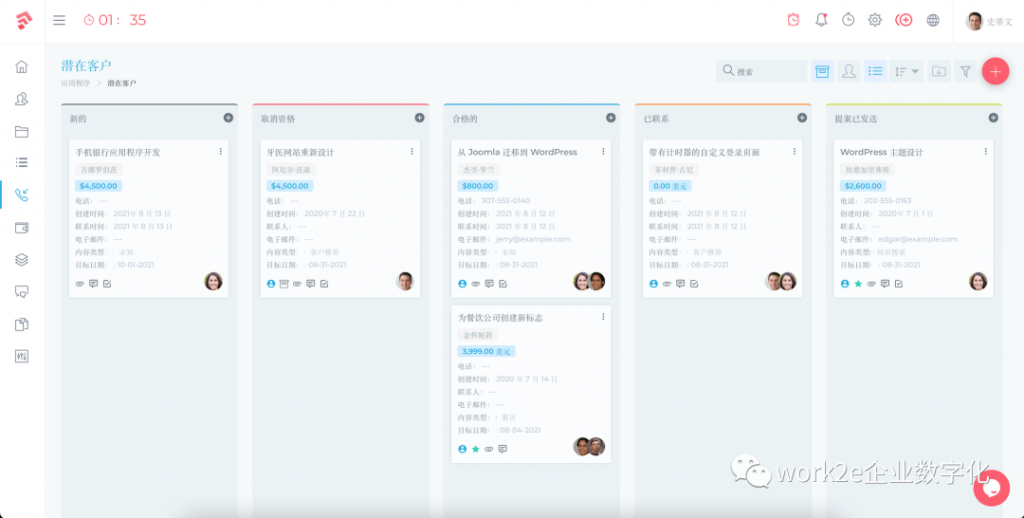This screenshot has width=1024, height=518.
Task: Click the 应用程序 breadcrumb link
Action: tap(75, 83)
